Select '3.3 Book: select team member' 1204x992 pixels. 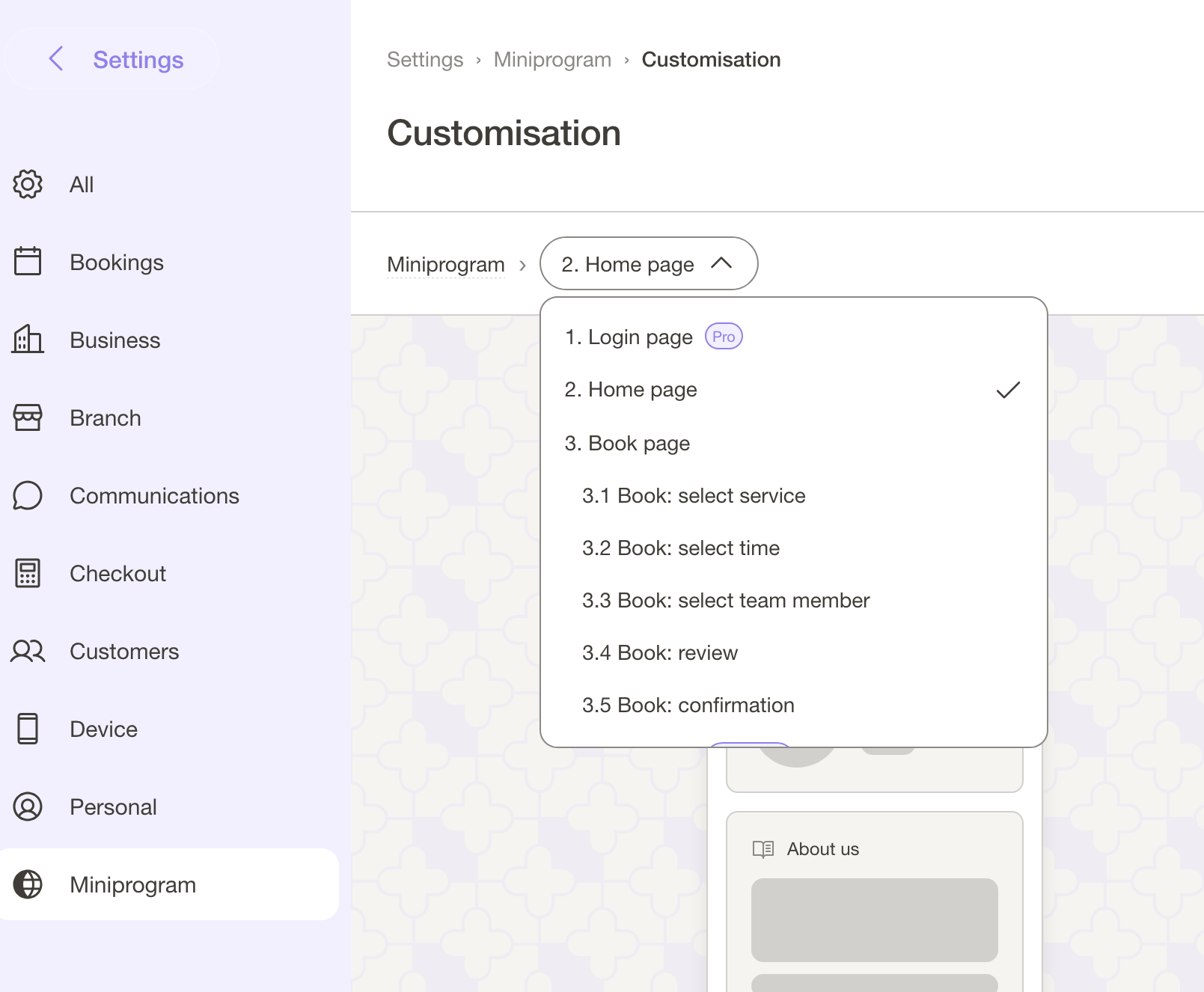793,601
